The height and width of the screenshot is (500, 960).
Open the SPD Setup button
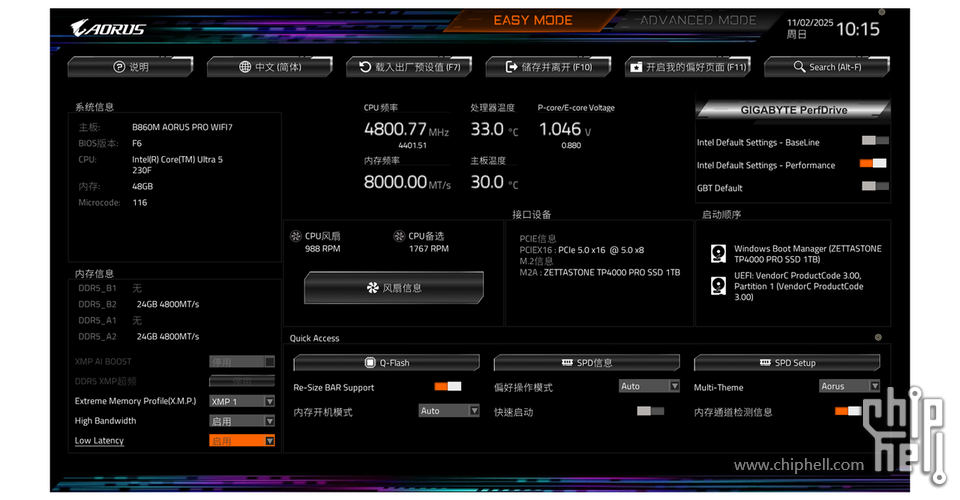point(787,363)
